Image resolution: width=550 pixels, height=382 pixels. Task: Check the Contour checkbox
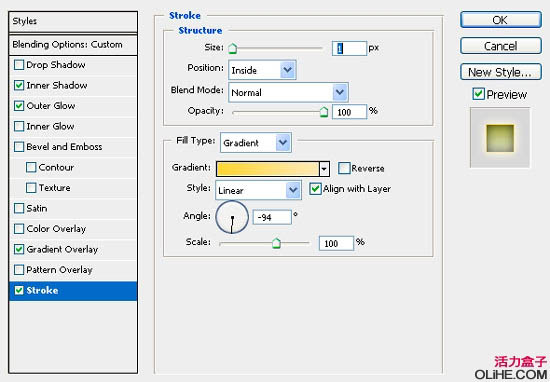pyautogui.click(x=31, y=167)
